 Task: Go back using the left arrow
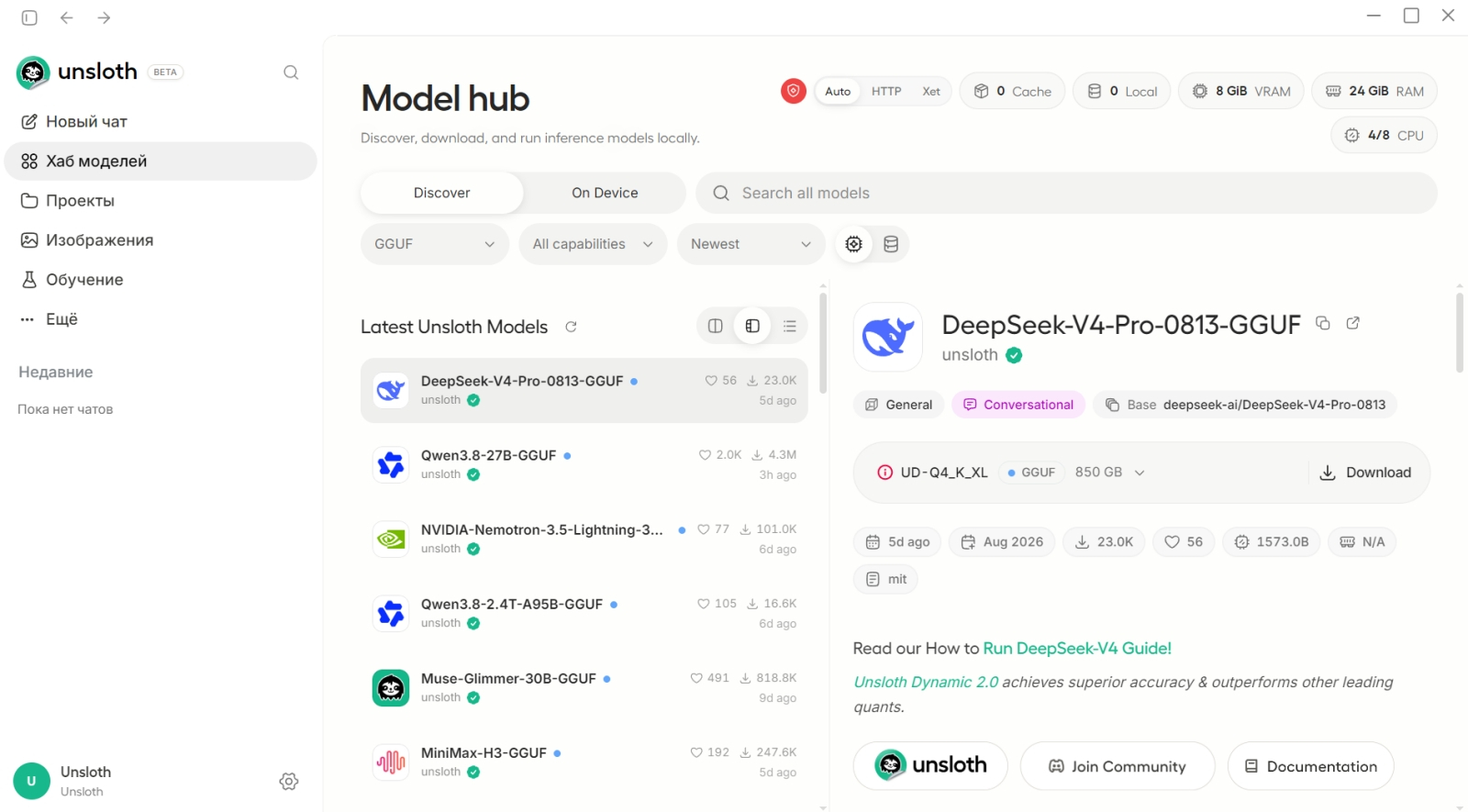(x=67, y=17)
